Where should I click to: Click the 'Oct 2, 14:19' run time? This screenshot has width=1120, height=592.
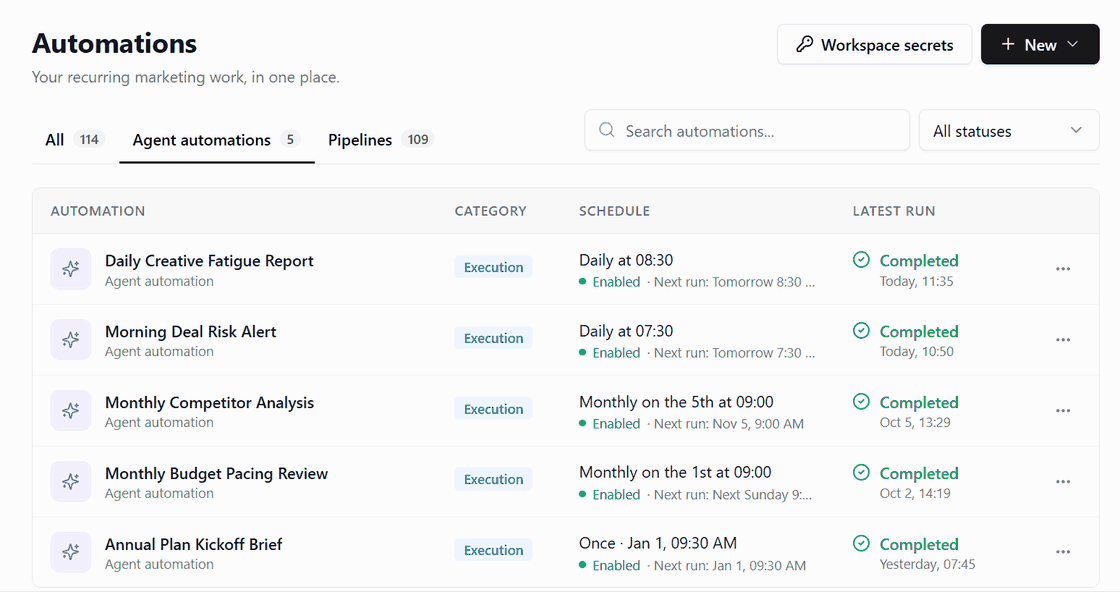click(x=915, y=493)
